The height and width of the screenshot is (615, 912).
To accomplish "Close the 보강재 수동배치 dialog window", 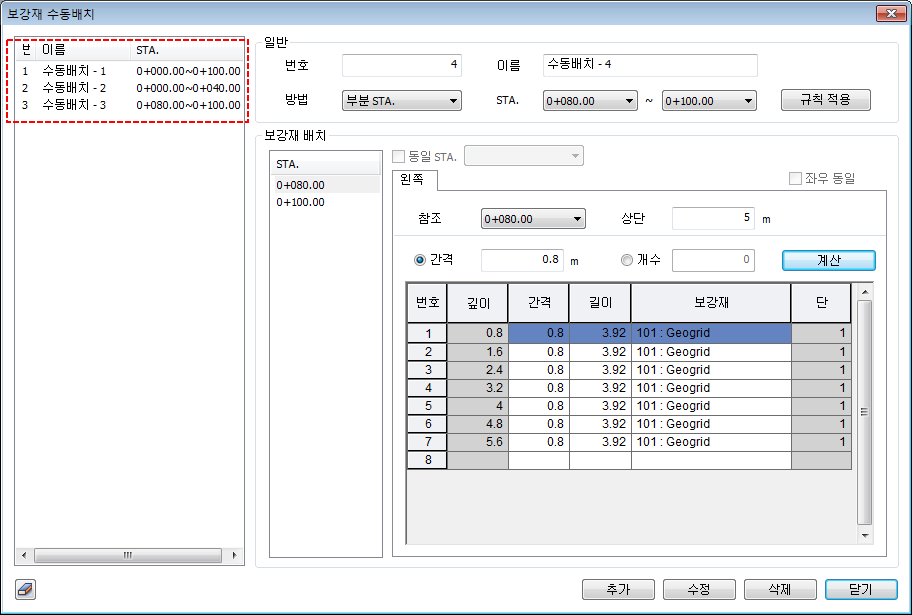I will point(888,14).
